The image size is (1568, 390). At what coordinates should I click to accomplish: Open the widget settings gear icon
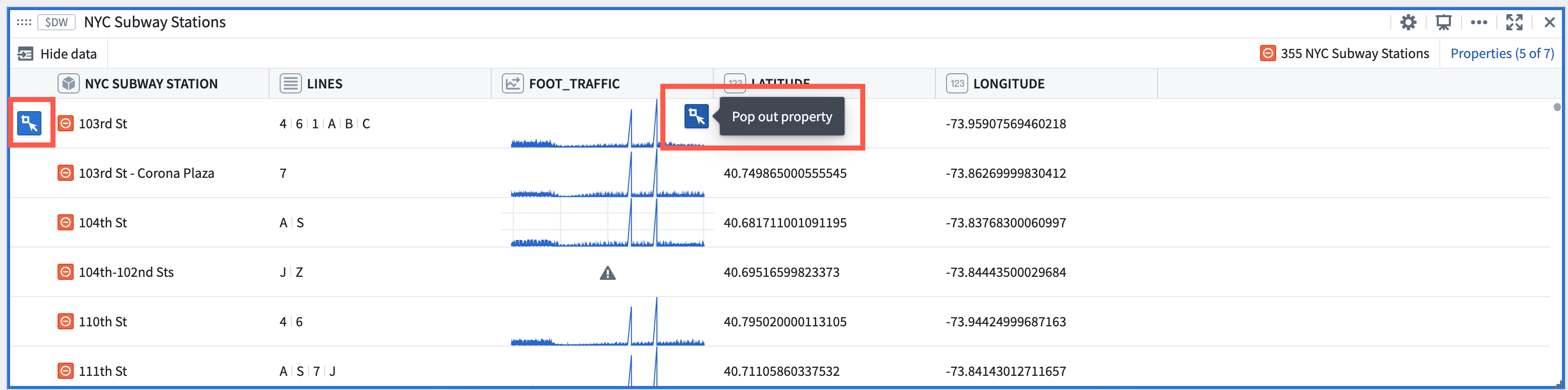click(1408, 23)
